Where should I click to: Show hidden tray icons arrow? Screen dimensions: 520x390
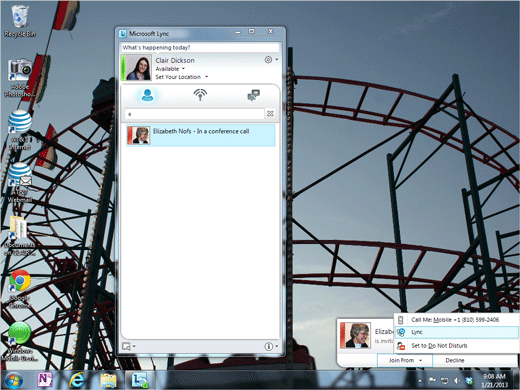420,381
